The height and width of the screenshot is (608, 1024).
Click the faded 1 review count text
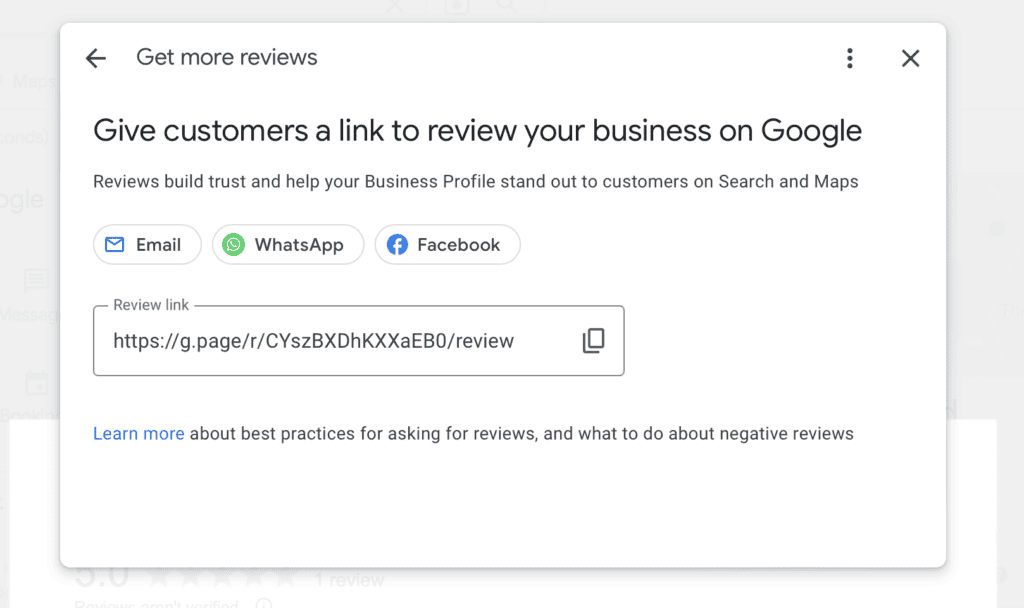pyautogui.click(x=349, y=580)
